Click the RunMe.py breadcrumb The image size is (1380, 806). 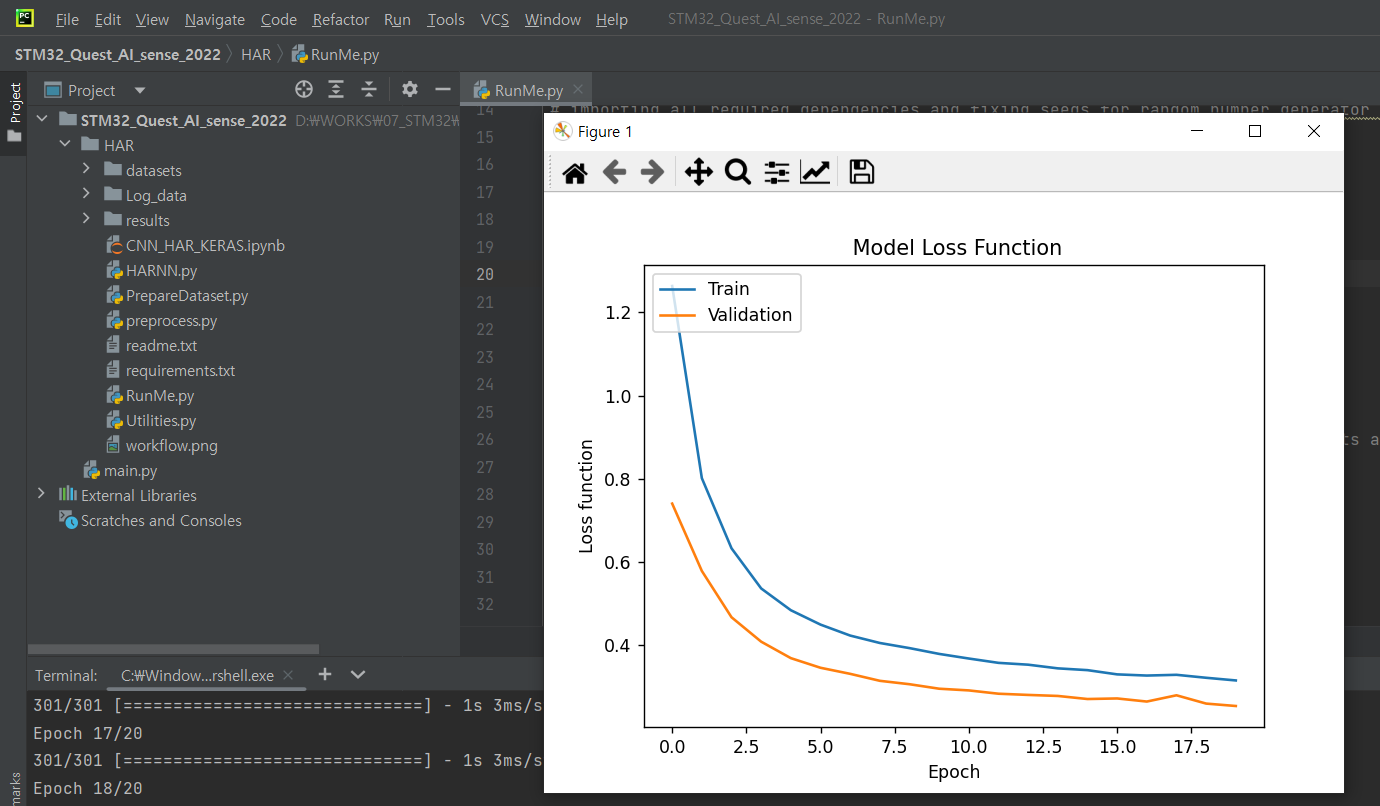pos(335,54)
